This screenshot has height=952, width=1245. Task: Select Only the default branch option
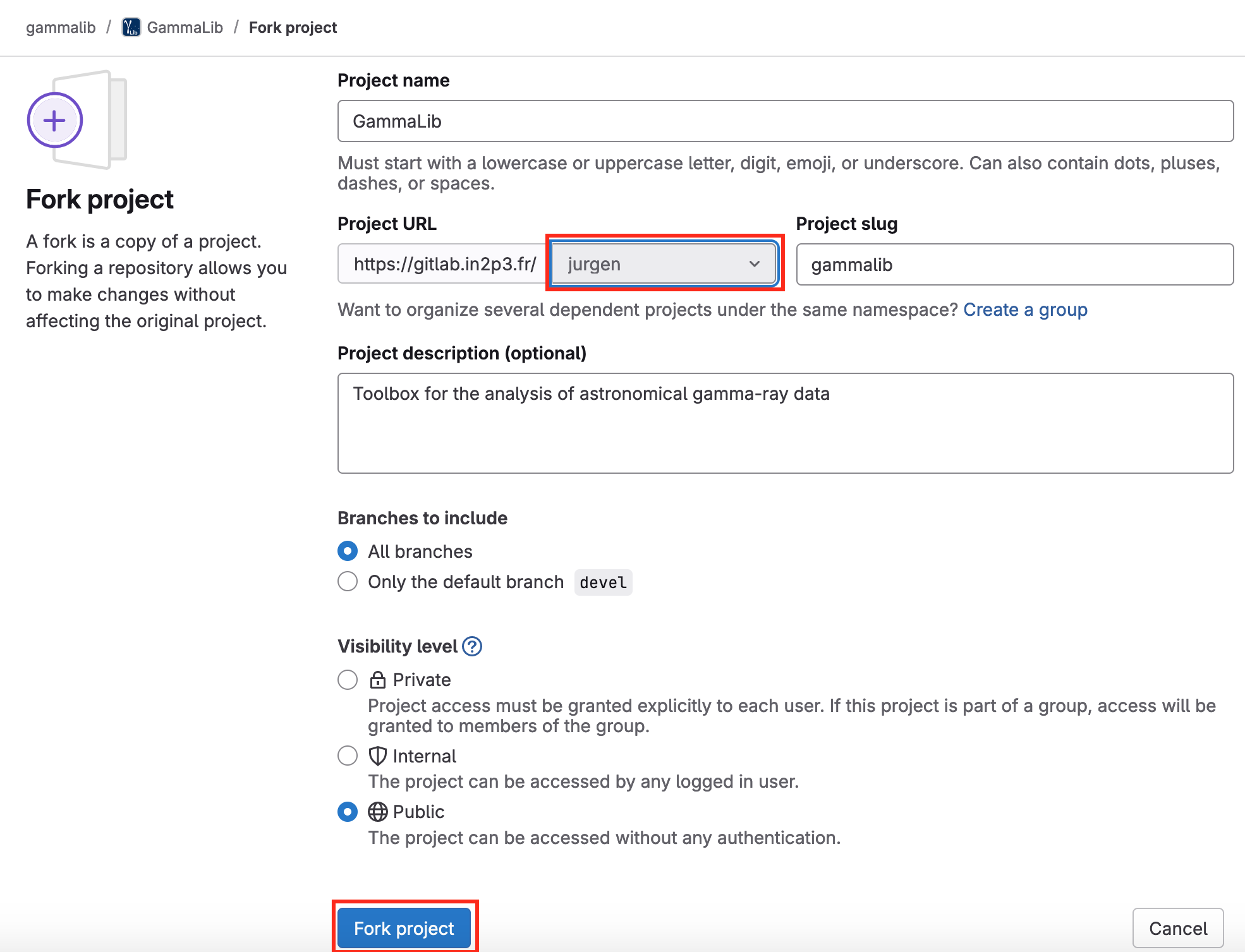348,581
